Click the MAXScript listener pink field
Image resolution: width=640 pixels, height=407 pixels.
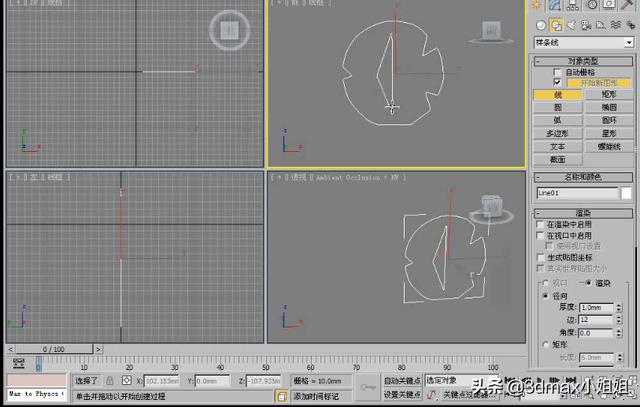tap(36, 380)
